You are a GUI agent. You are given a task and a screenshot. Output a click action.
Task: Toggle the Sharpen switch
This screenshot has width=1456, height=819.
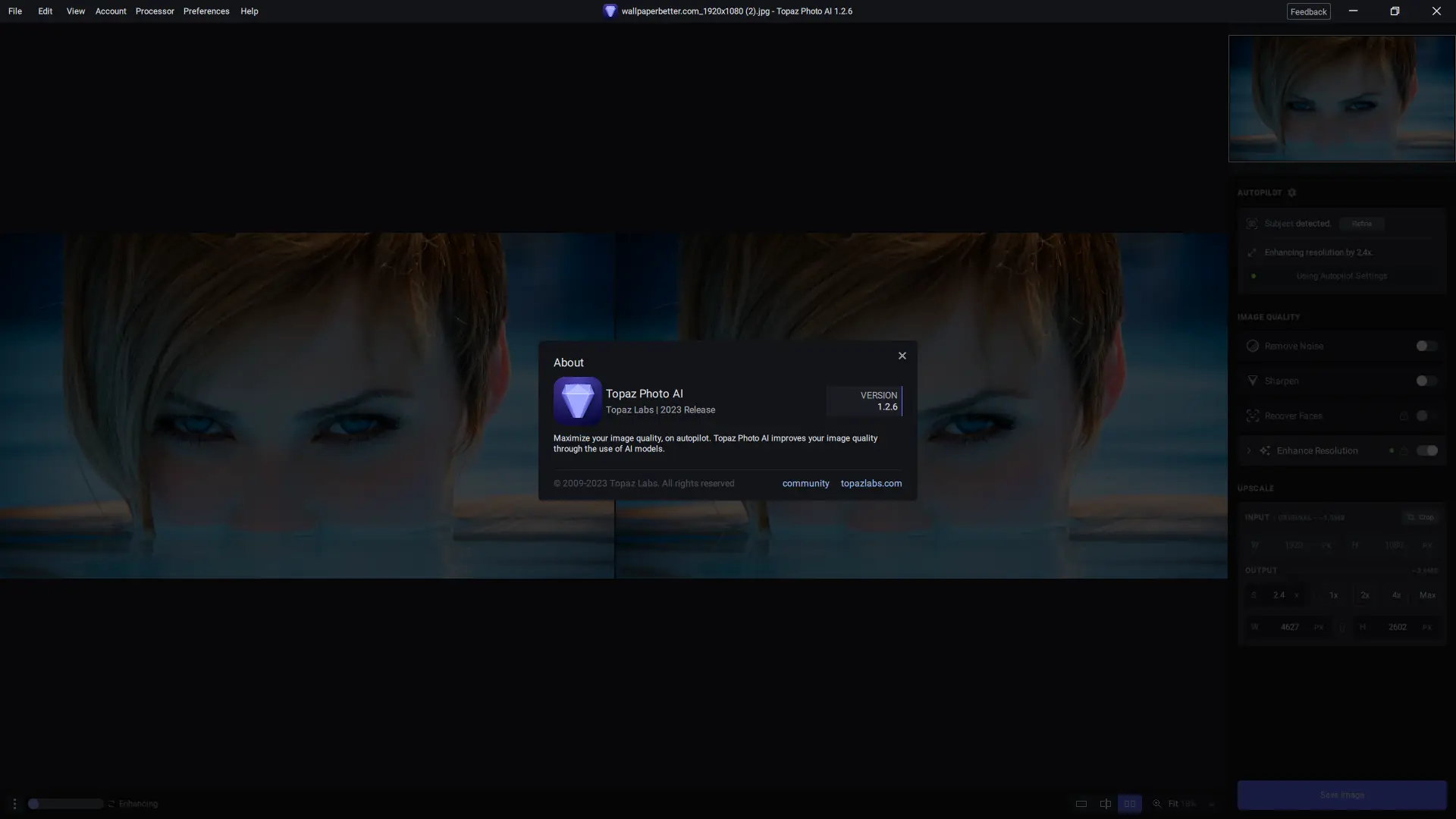[x=1426, y=381]
